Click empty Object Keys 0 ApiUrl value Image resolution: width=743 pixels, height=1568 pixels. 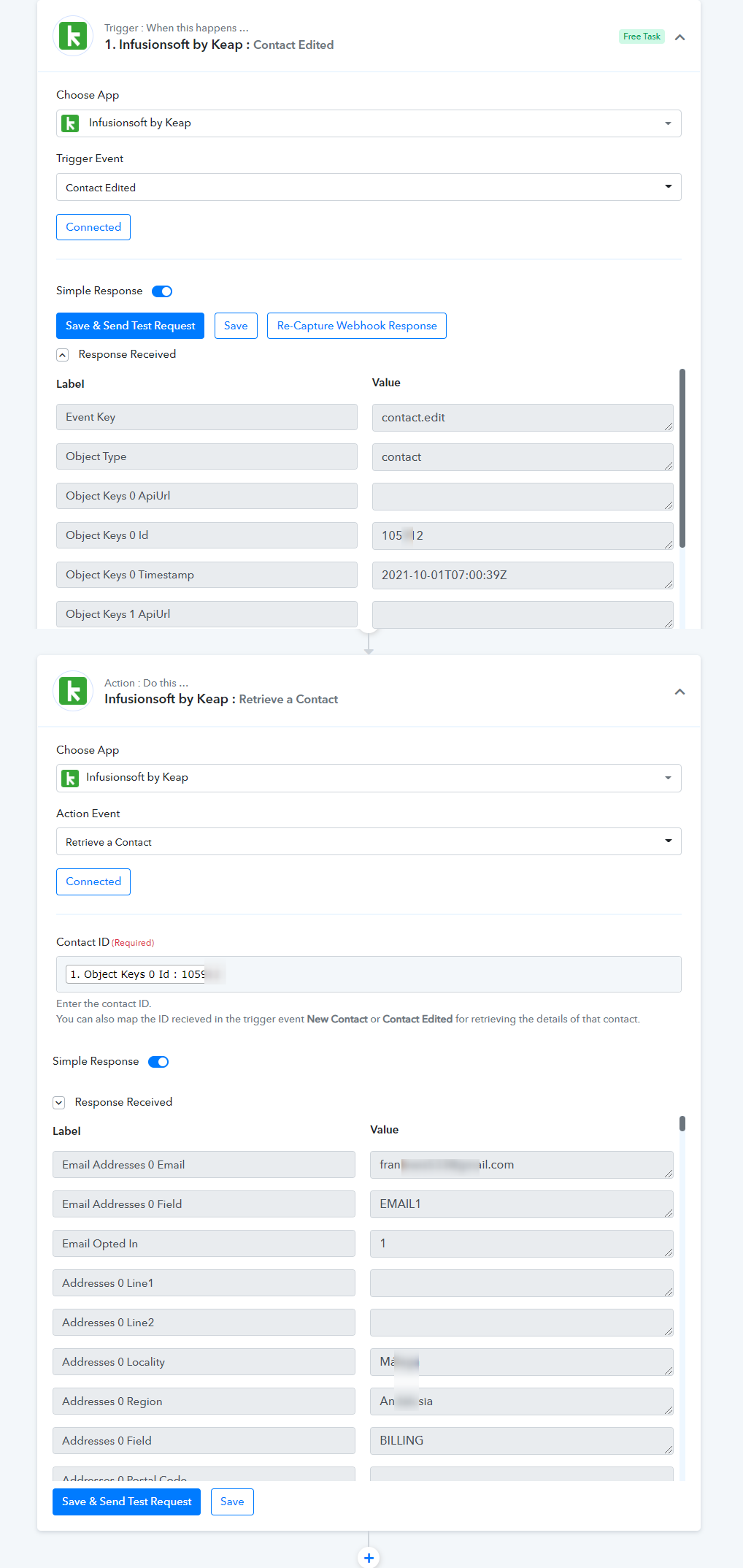pyautogui.click(x=523, y=497)
